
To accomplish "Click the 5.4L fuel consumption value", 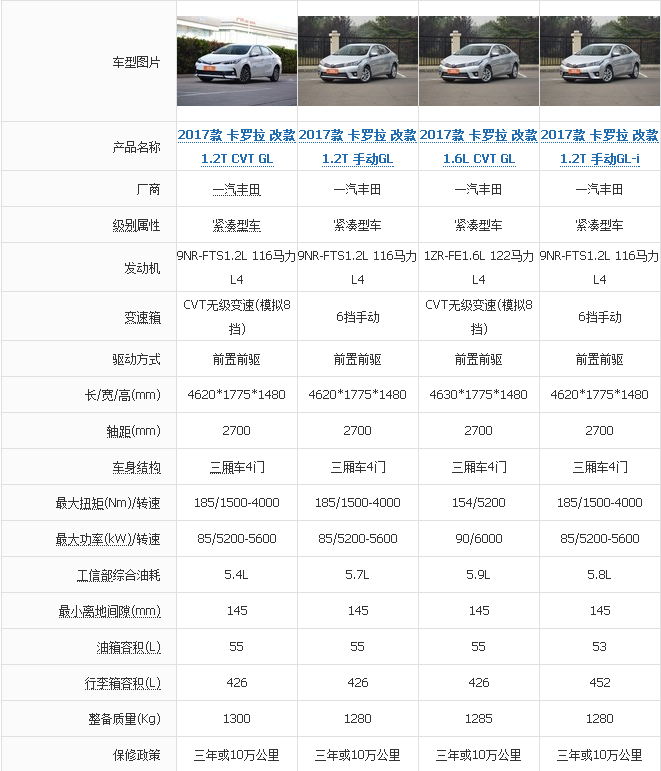I will pyautogui.click(x=237, y=574).
